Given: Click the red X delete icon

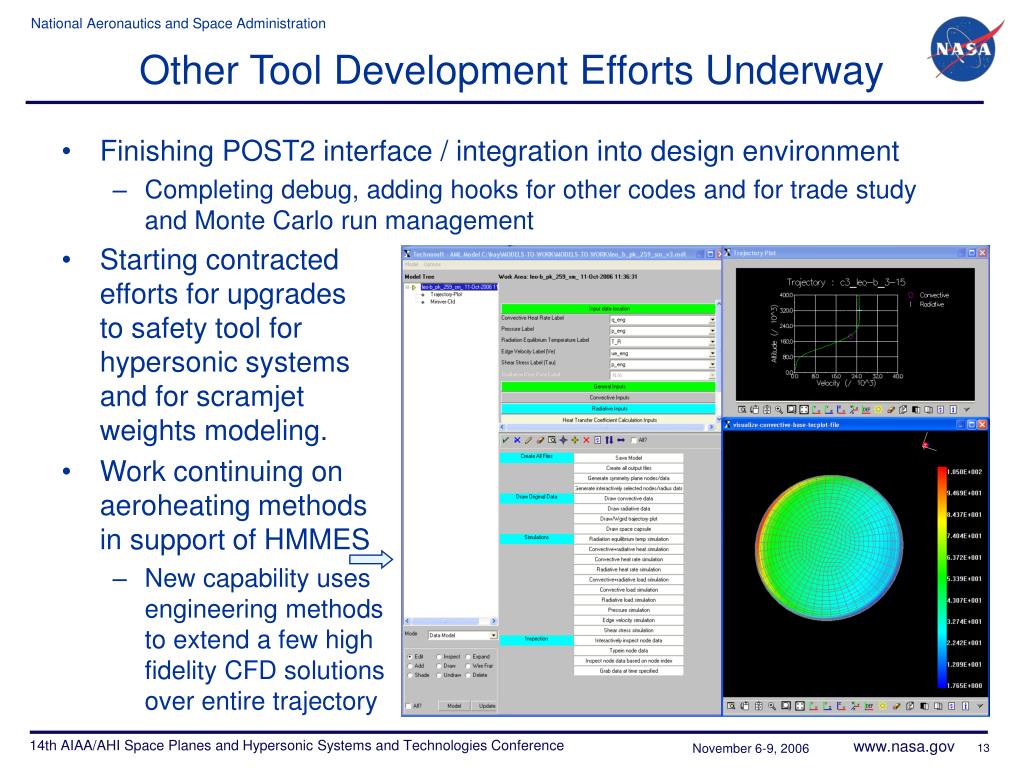Looking at the screenshot, I should point(586,440).
